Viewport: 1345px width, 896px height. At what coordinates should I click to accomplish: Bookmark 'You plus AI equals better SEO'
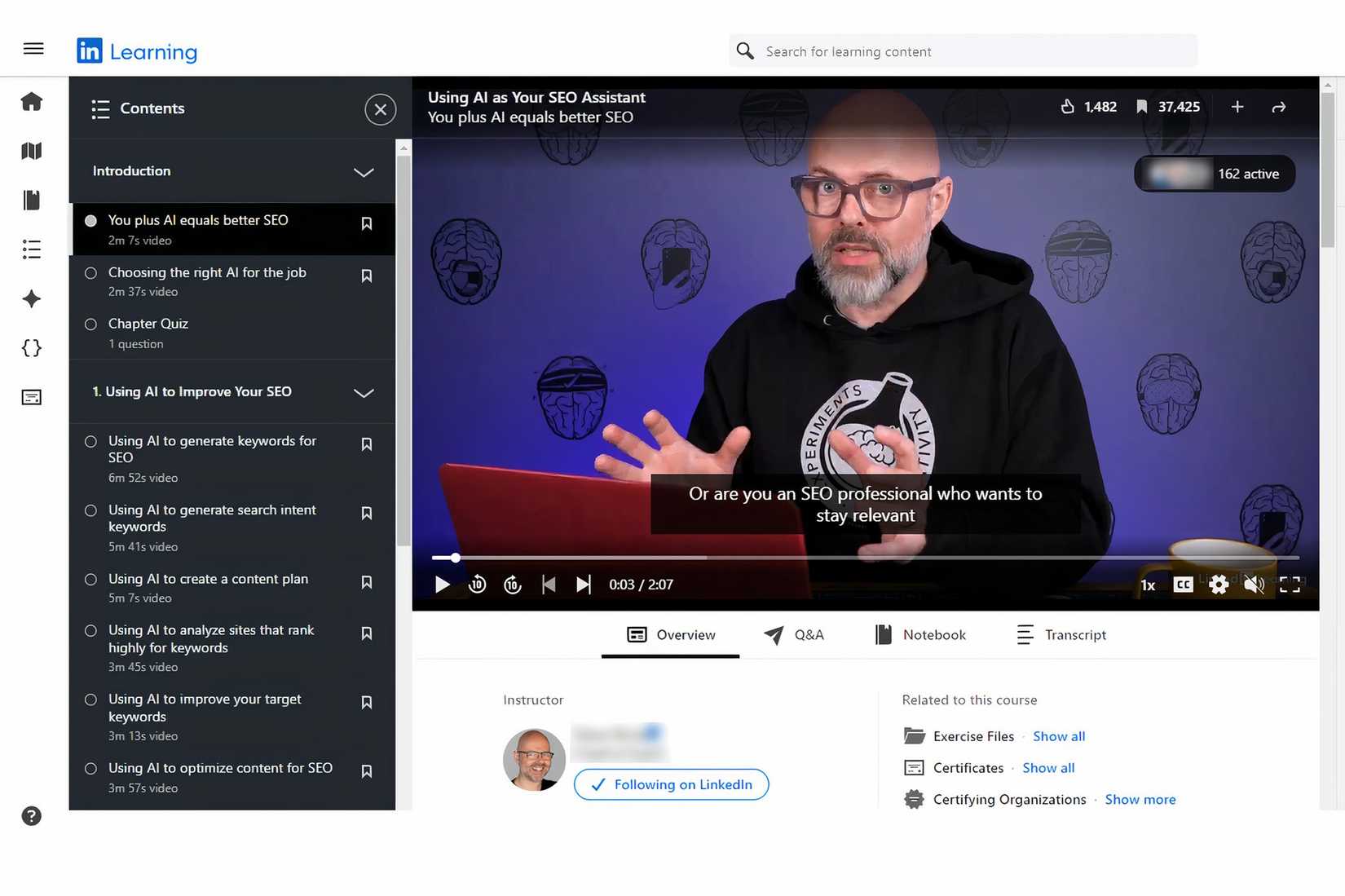[367, 223]
